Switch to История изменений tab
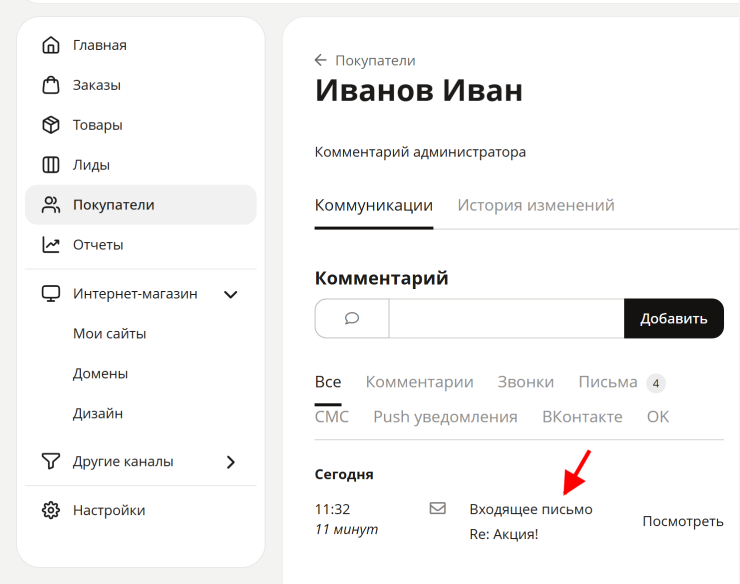 pyautogui.click(x=536, y=205)
